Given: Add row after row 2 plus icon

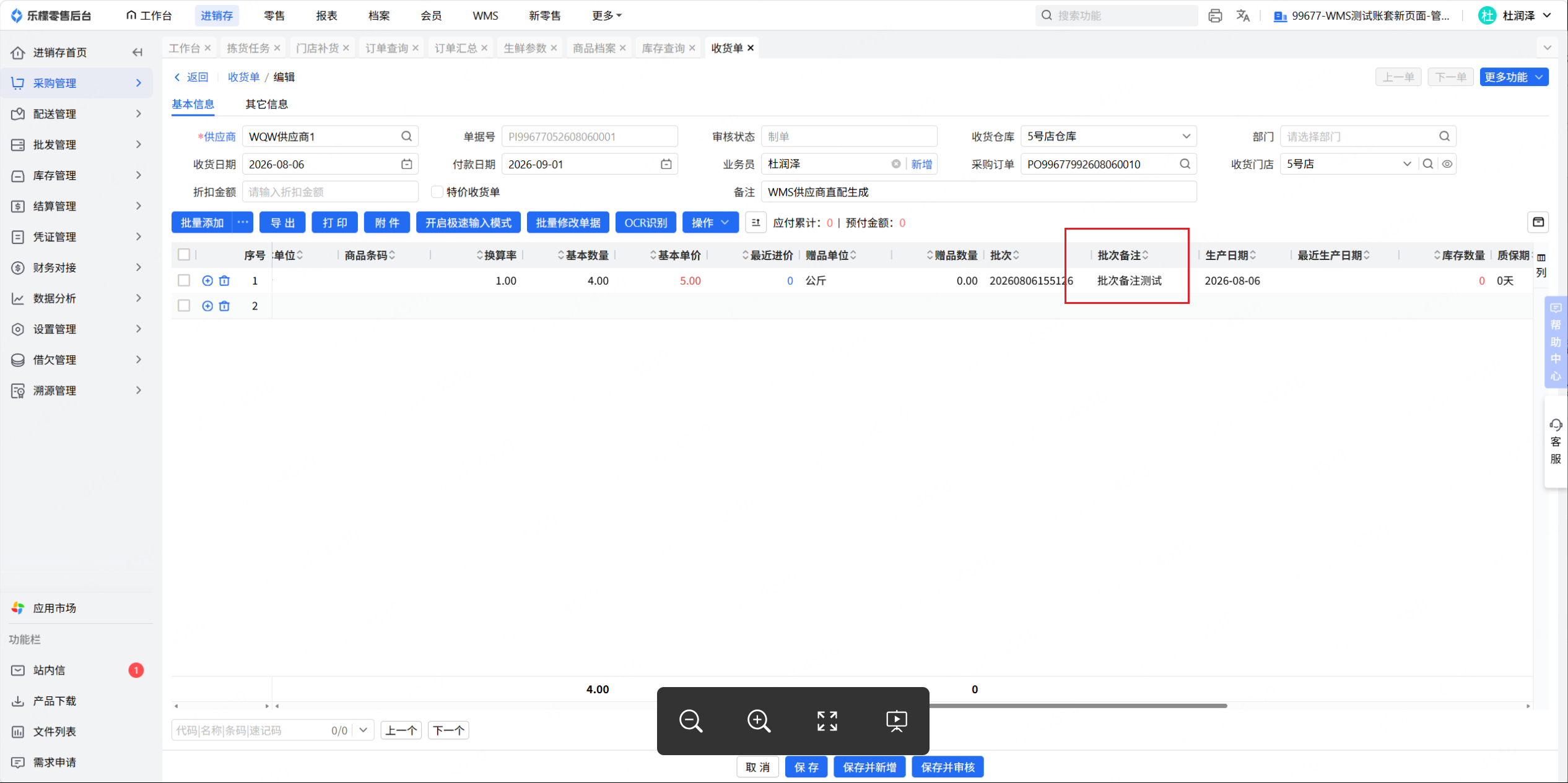Looking at the screenshot, I should click(x=207, y=306).
